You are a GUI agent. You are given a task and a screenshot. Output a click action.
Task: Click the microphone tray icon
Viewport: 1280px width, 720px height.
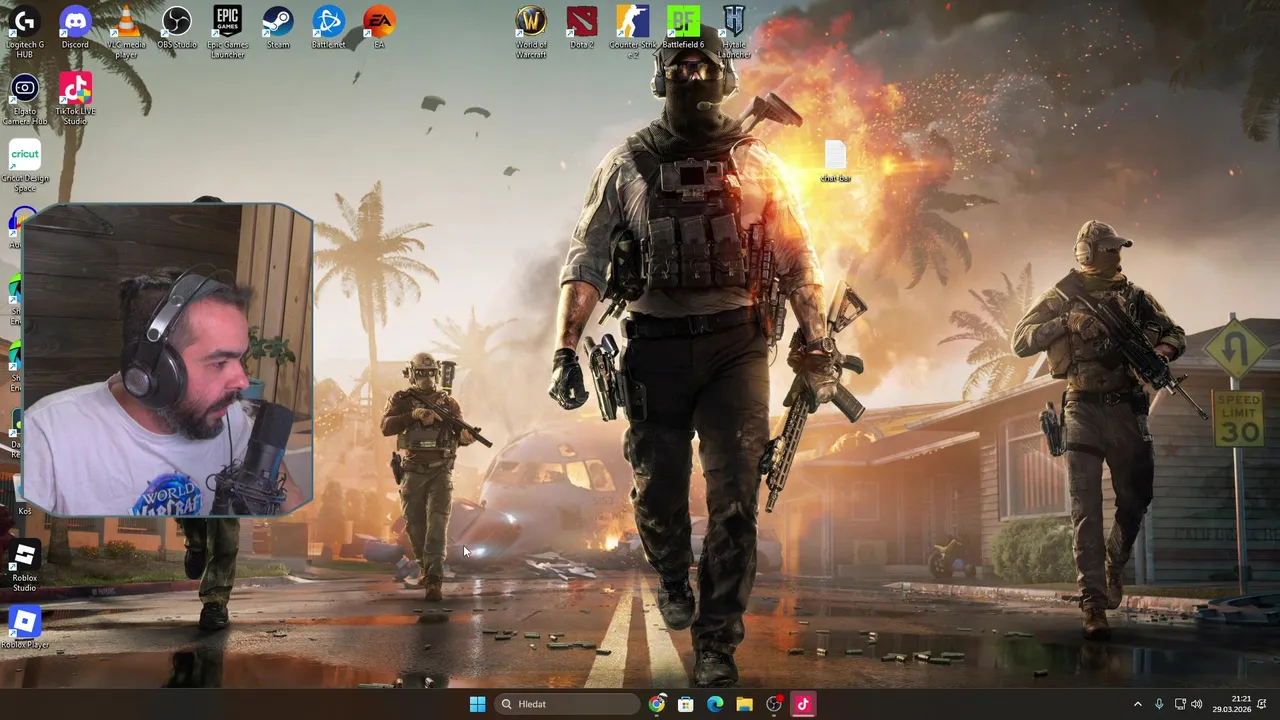(x=1159, y=704)
